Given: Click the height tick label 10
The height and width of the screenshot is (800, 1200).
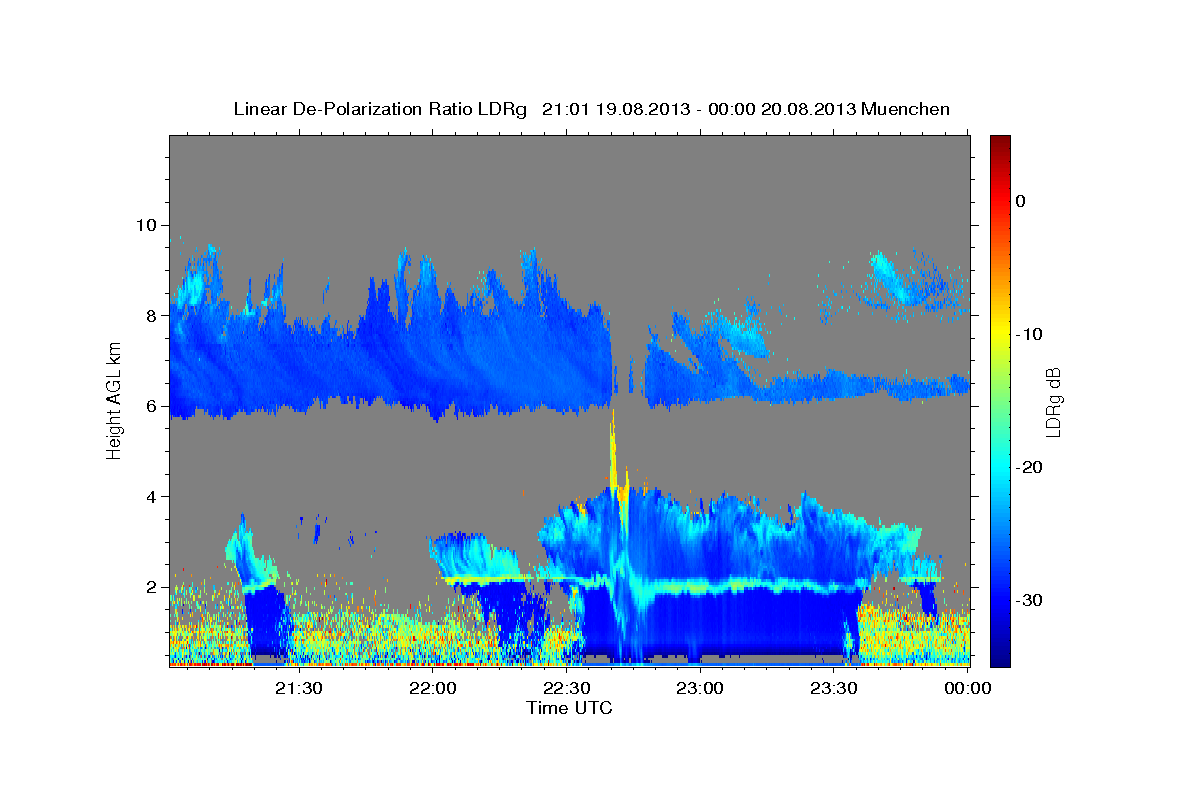Looking at the screenshot, I should point(145,225).
